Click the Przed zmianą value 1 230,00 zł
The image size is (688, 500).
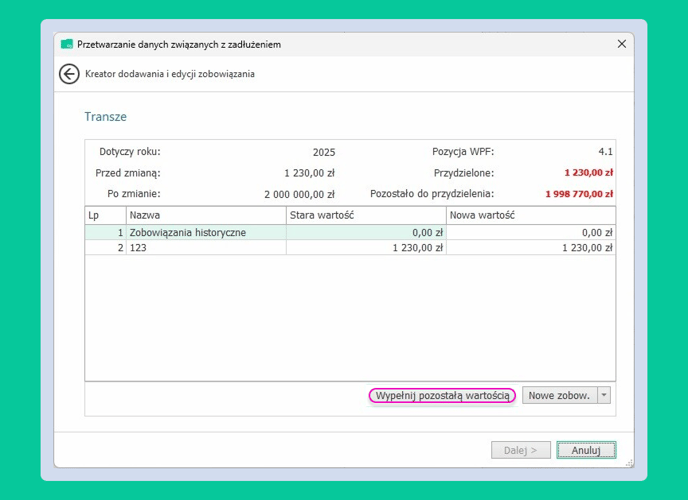[309, 173]
